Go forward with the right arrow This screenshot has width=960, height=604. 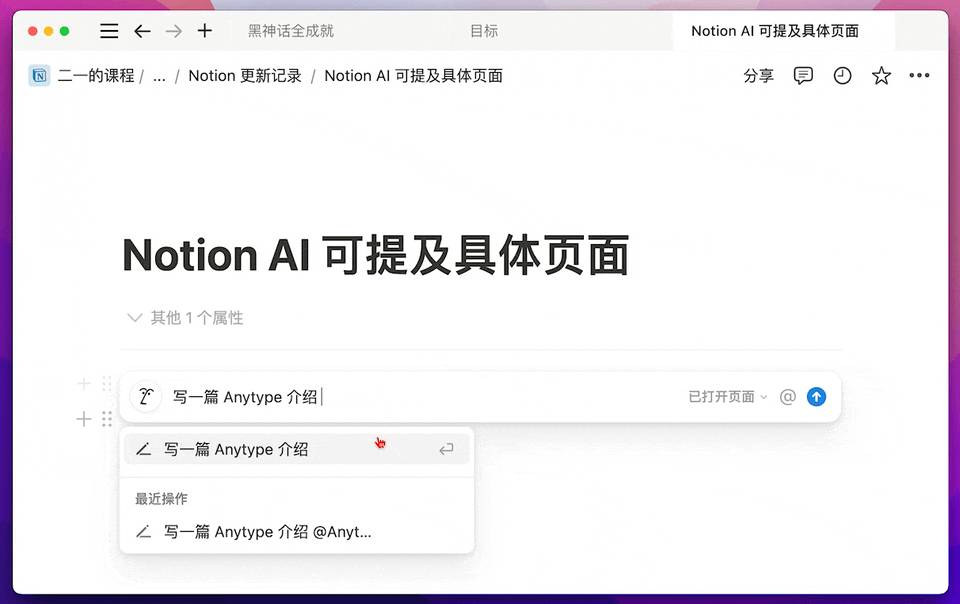174,31
